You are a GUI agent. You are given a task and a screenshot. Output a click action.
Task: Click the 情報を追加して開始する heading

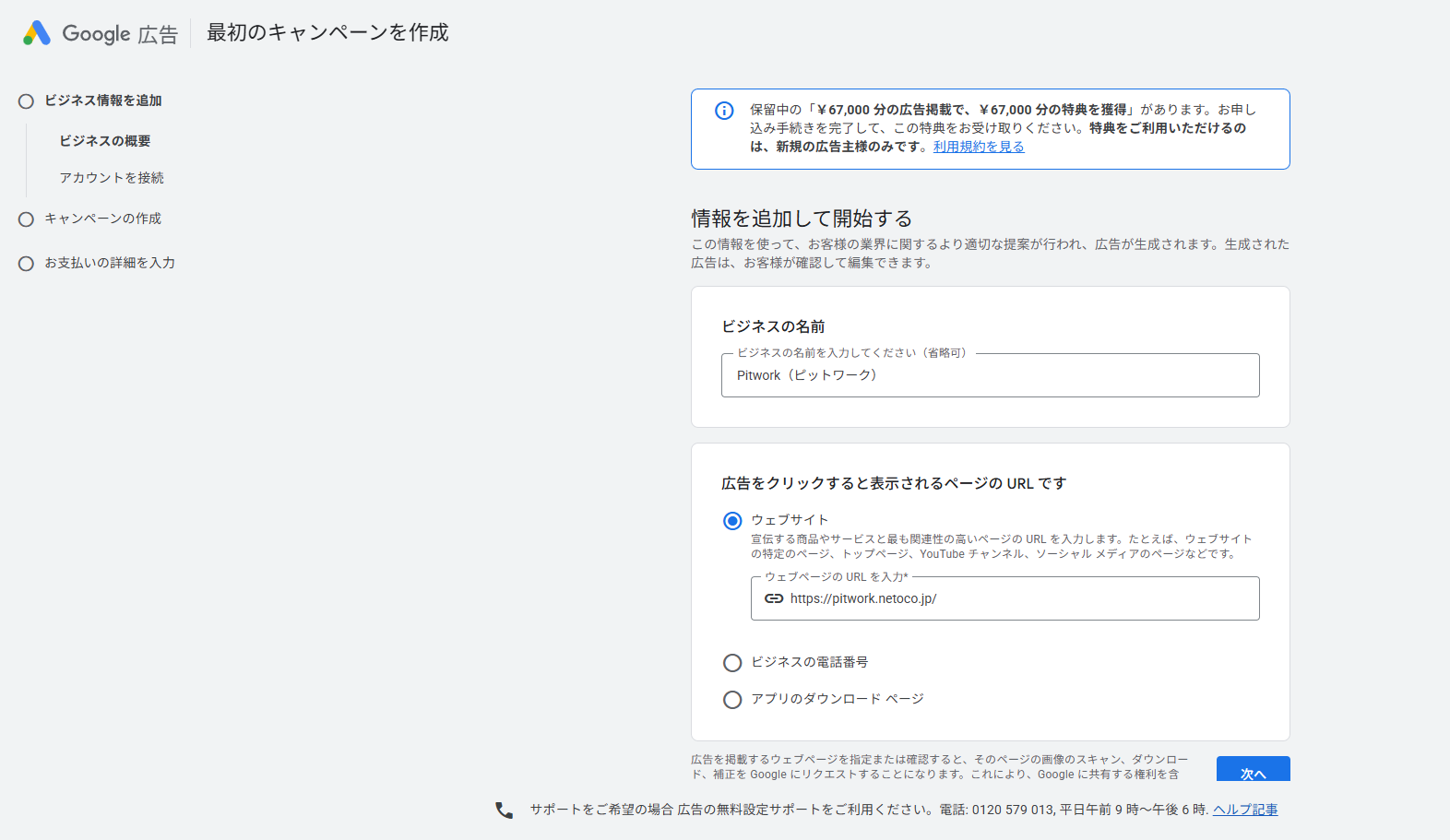(802, 219)
